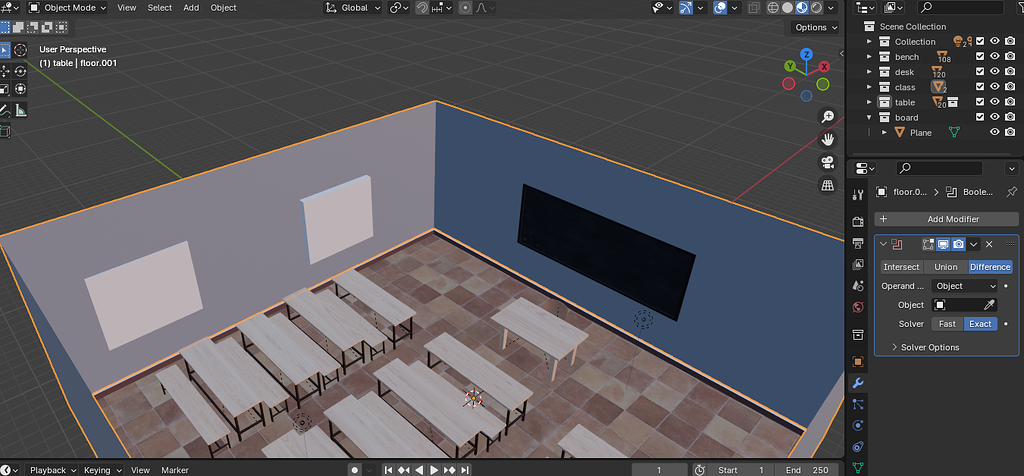
Task: Open the View menu in viewport header
Action: (x=127, y=8)
